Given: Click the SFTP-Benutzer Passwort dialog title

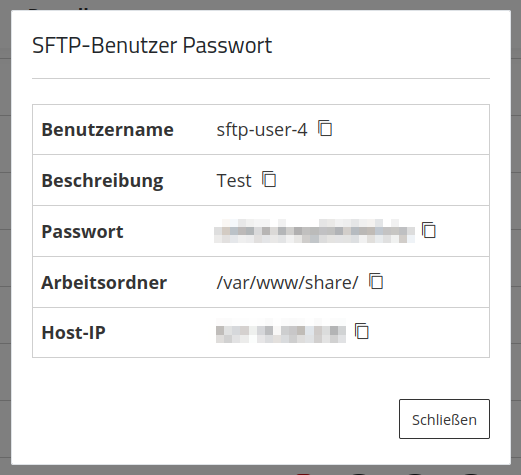Looking at the screenshot, I should coord(152,45).
